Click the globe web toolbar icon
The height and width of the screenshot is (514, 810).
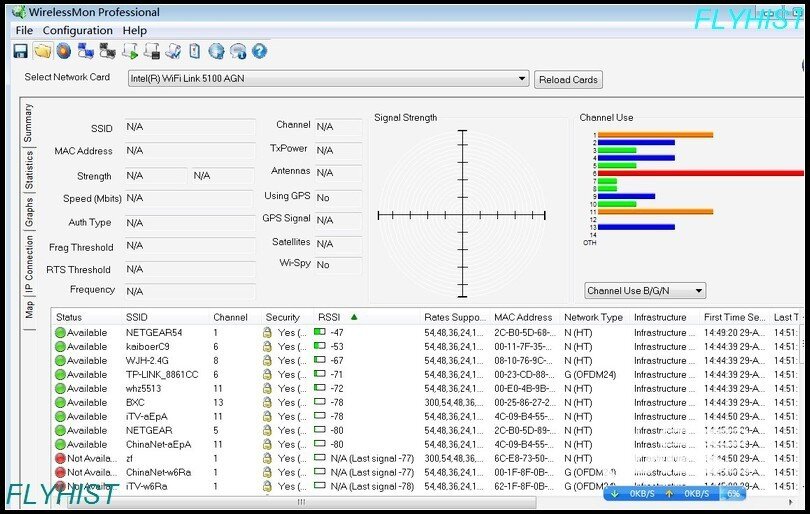216,51
